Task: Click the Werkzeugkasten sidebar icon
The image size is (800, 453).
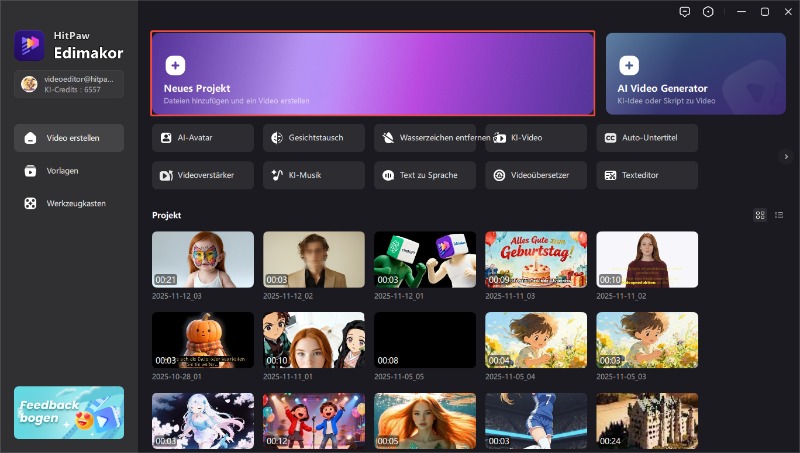Action: 31,204
